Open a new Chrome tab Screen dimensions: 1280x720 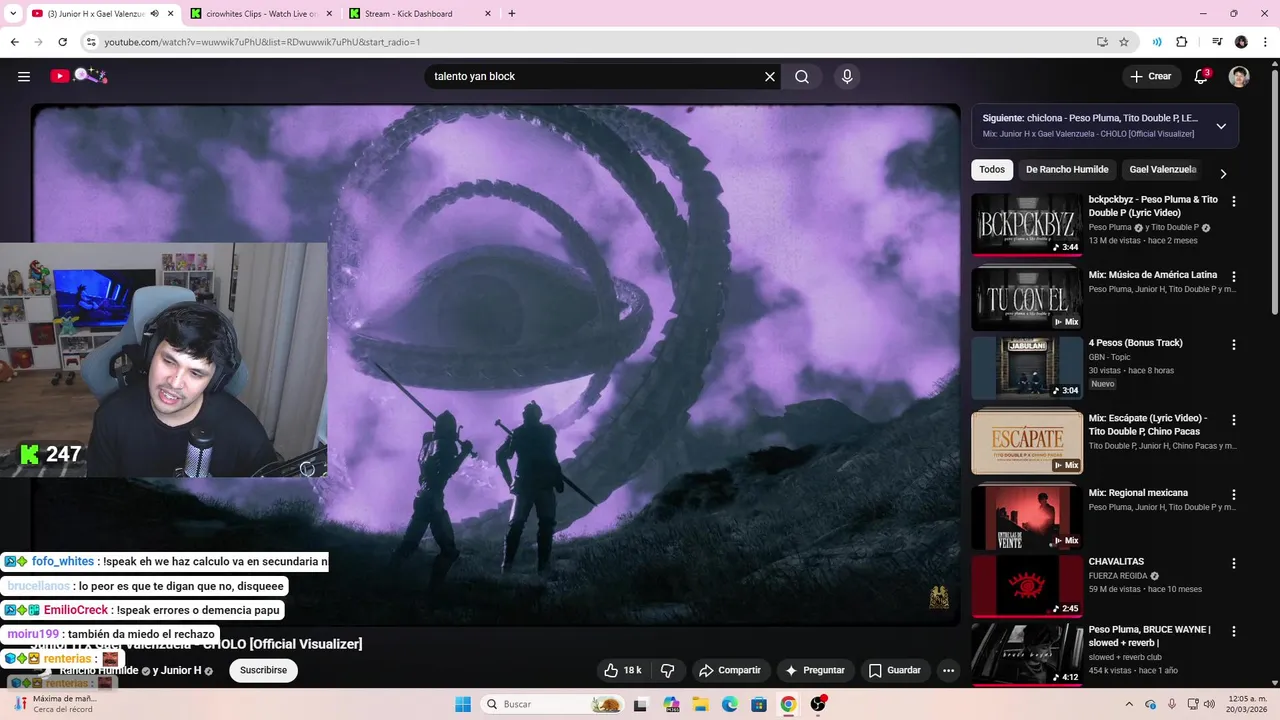pos(512,14)
